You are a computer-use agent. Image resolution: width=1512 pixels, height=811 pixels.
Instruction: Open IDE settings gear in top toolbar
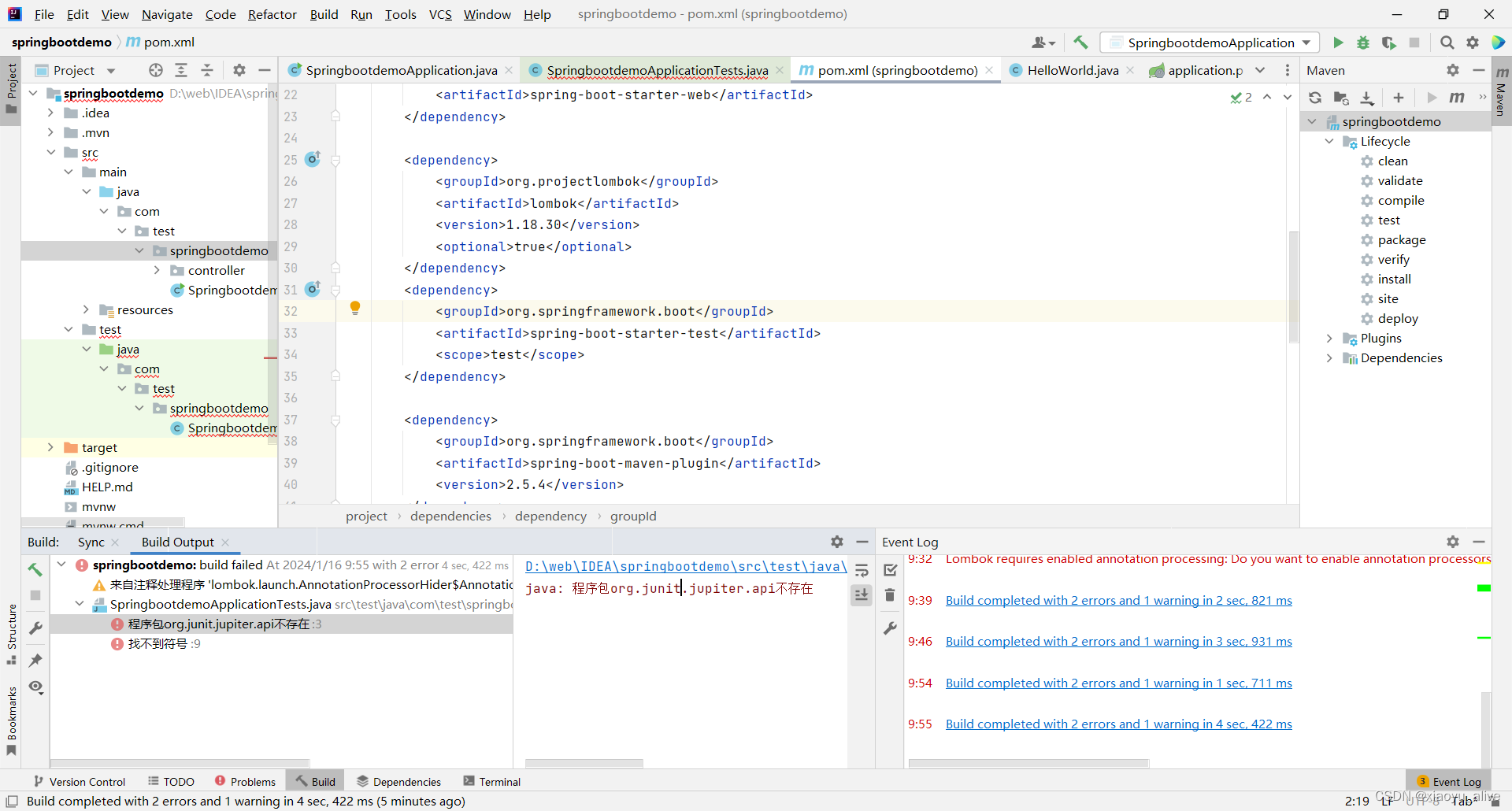point(1473,43)
